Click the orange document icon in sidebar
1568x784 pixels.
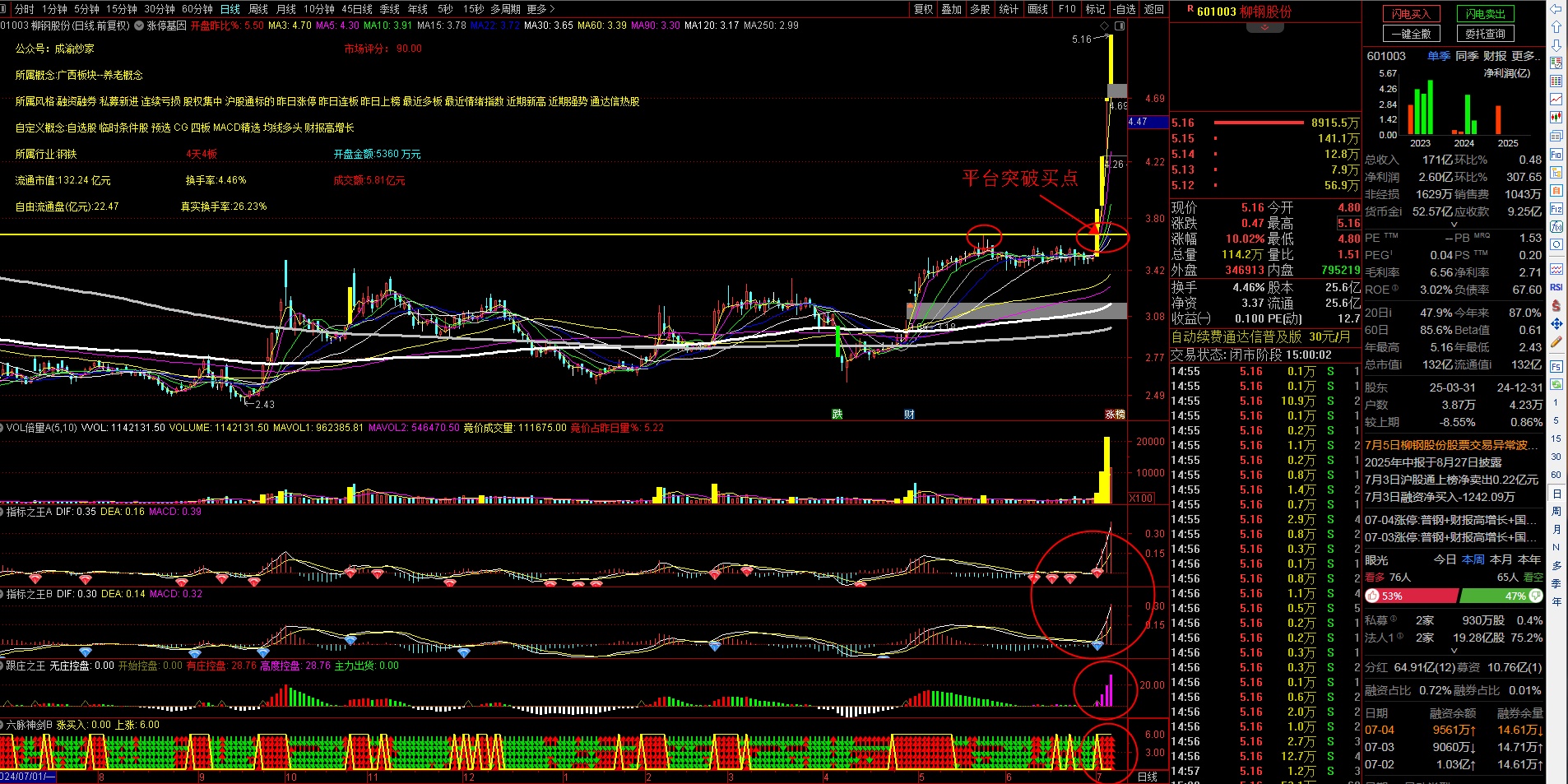(x=1556, y=191)
